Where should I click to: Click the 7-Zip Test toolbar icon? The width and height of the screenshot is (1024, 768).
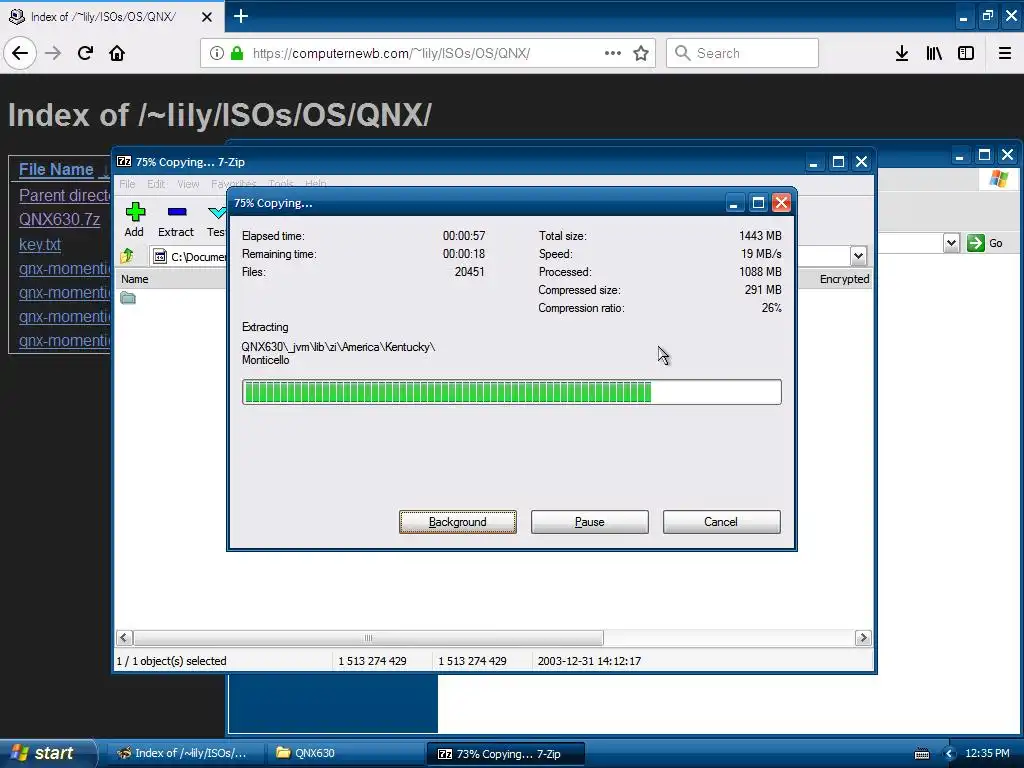[x=216, y=219]
